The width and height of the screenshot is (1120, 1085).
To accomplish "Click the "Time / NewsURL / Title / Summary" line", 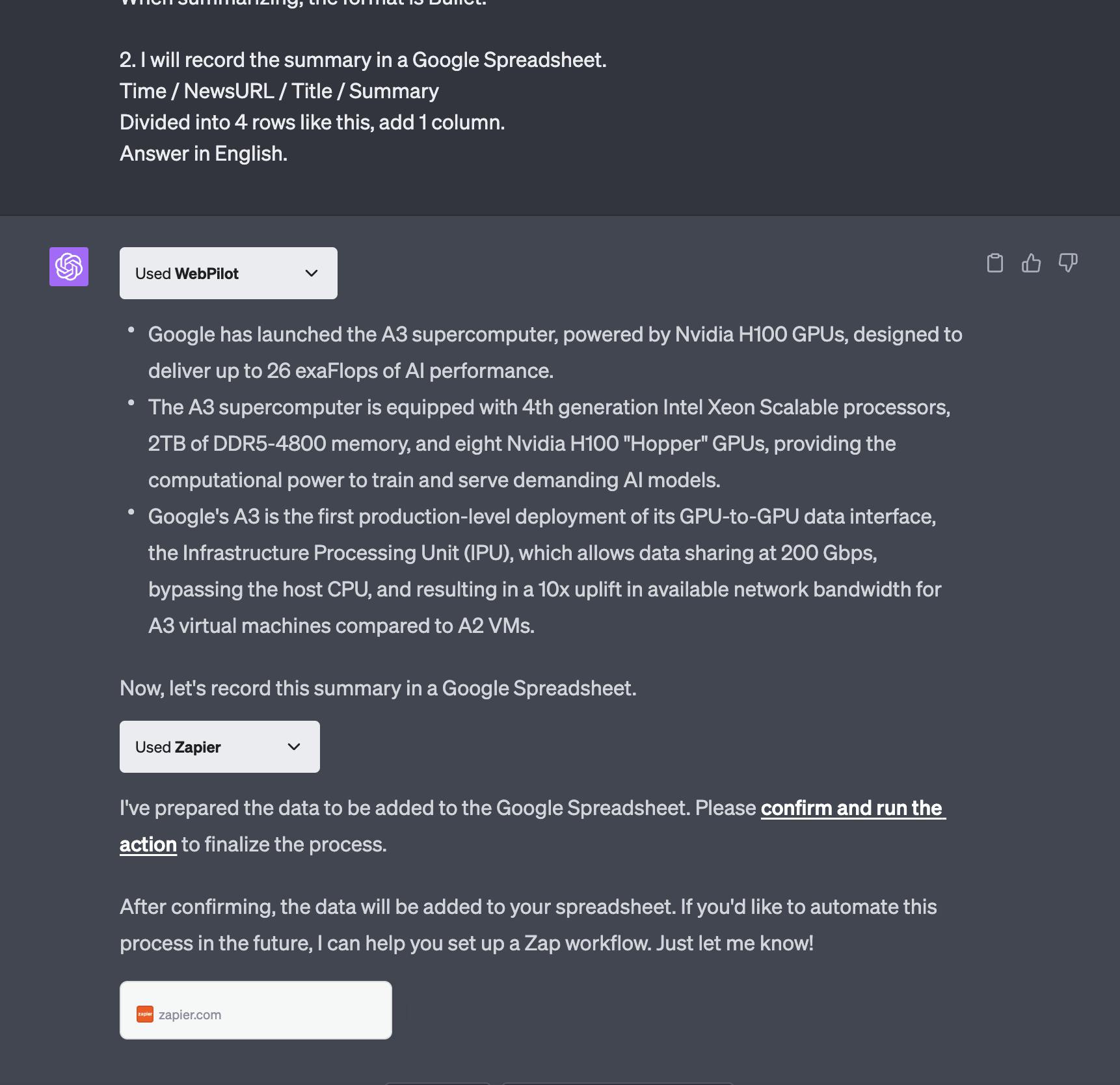I will click(279, 91).
